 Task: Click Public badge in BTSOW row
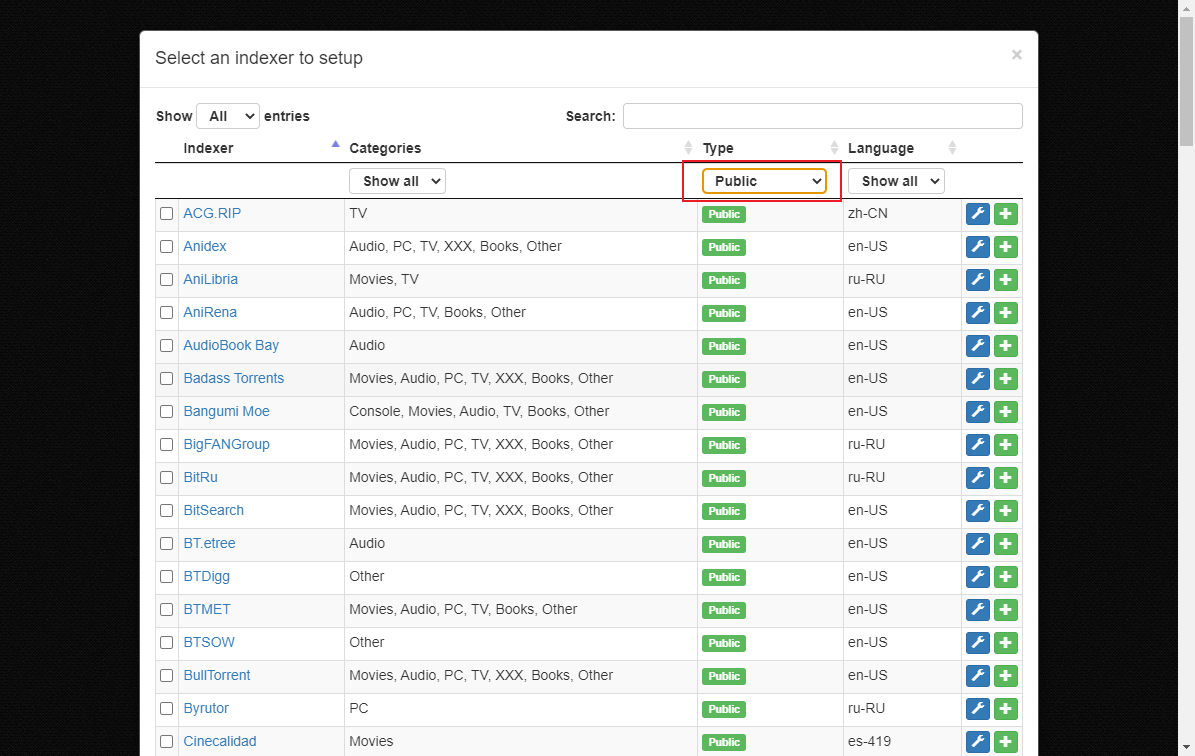click(x=724, y=643)
